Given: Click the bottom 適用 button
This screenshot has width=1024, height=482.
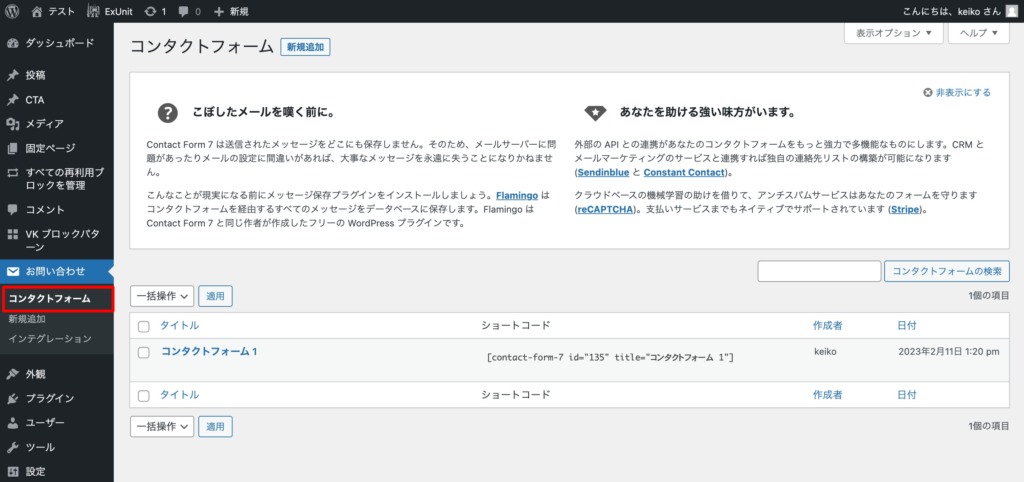Looking at the screenshot, I should click(x=216, y=426).
